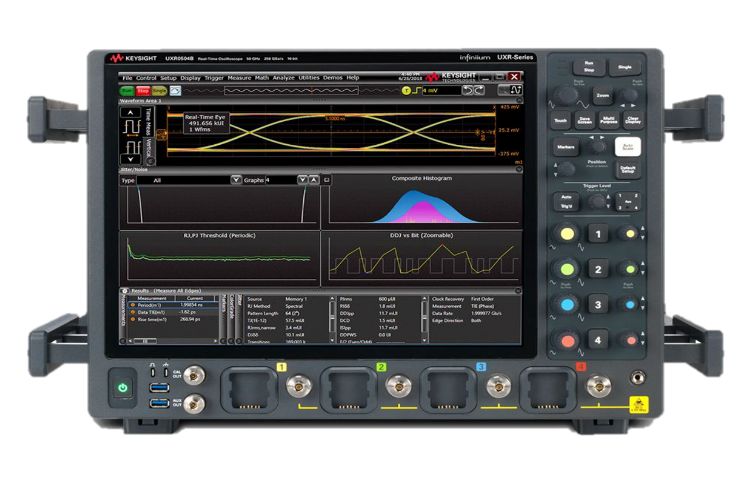Viewport: 750px width, 480px height.
Task: Push the large yellow channel 1 scale knob
Action: (x=567, y=234)
